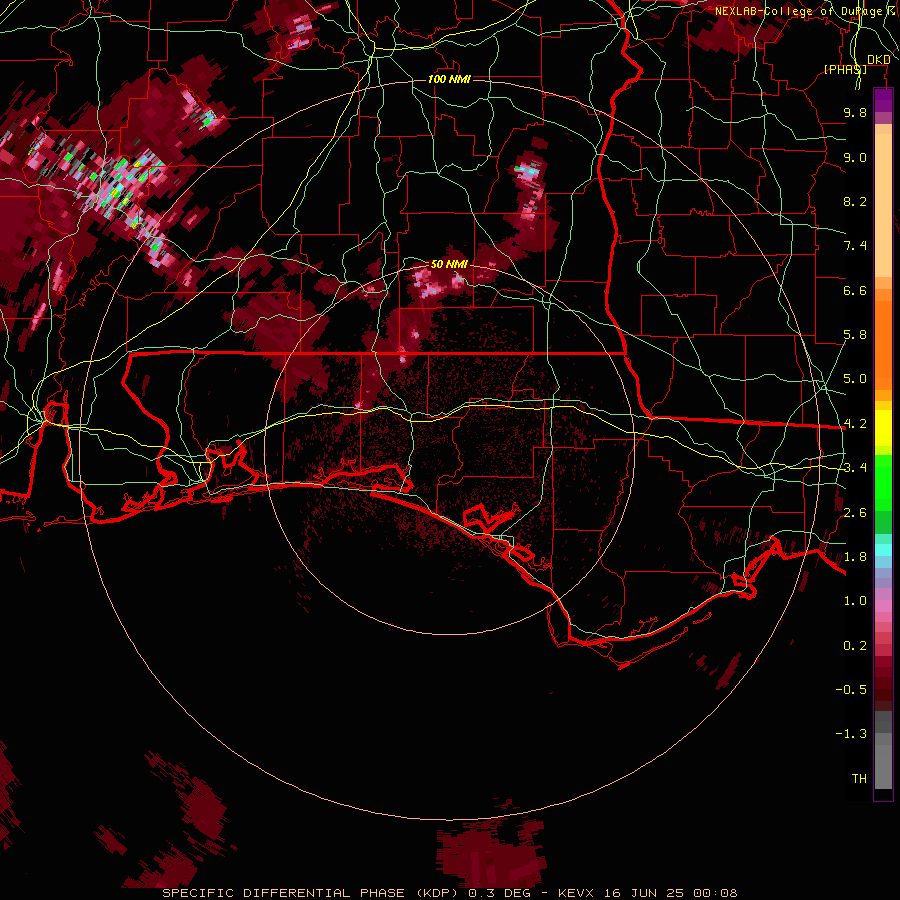The height and width of the screenshot is (900, 900).
Task: Click the peach segment of the color bar
Action: (x=883, y=207)
